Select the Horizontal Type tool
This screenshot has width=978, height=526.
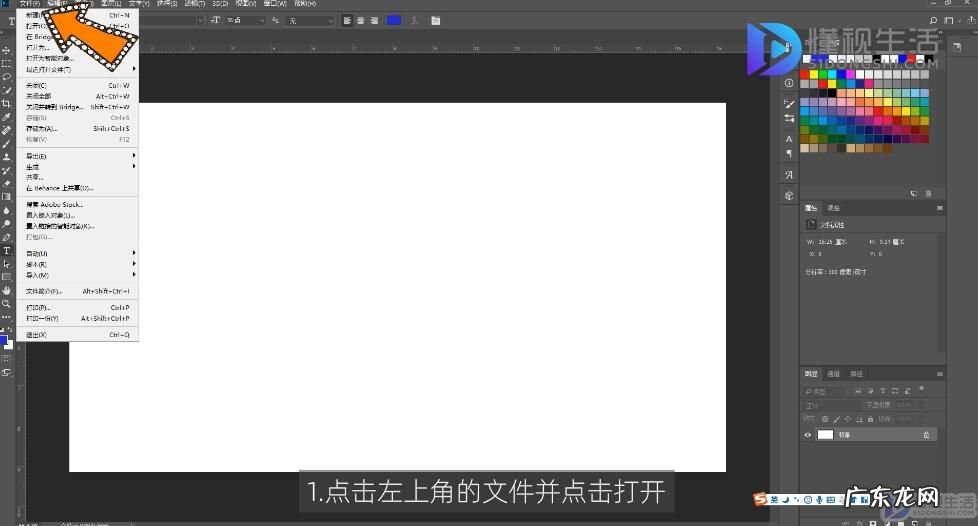click(6, 250)
